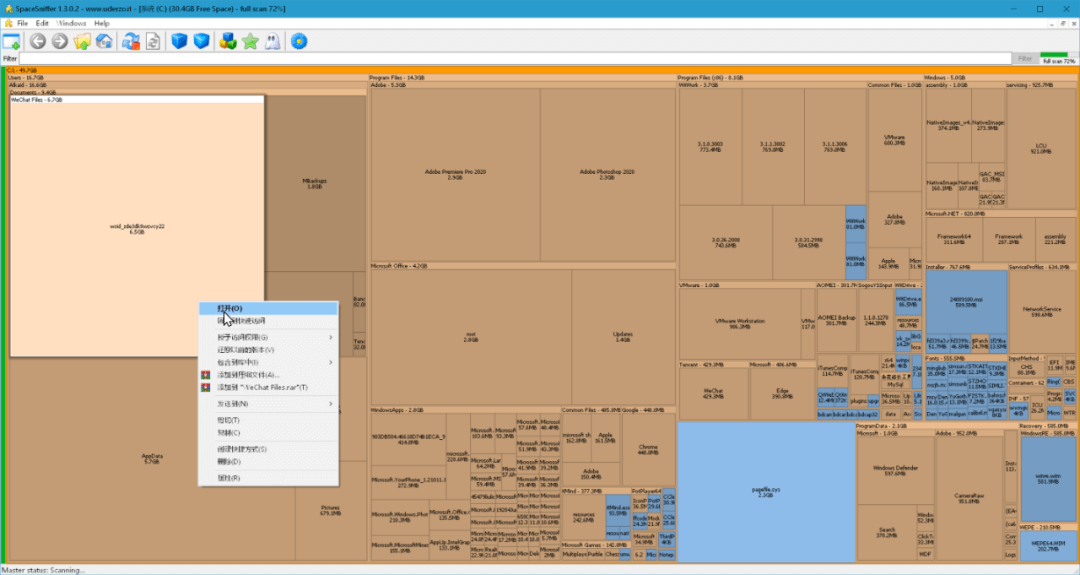Image resolution: width=1080 pixels, height=575 pixels.
Task: Click the colored blocks toolbar icon
Action: 228,41
